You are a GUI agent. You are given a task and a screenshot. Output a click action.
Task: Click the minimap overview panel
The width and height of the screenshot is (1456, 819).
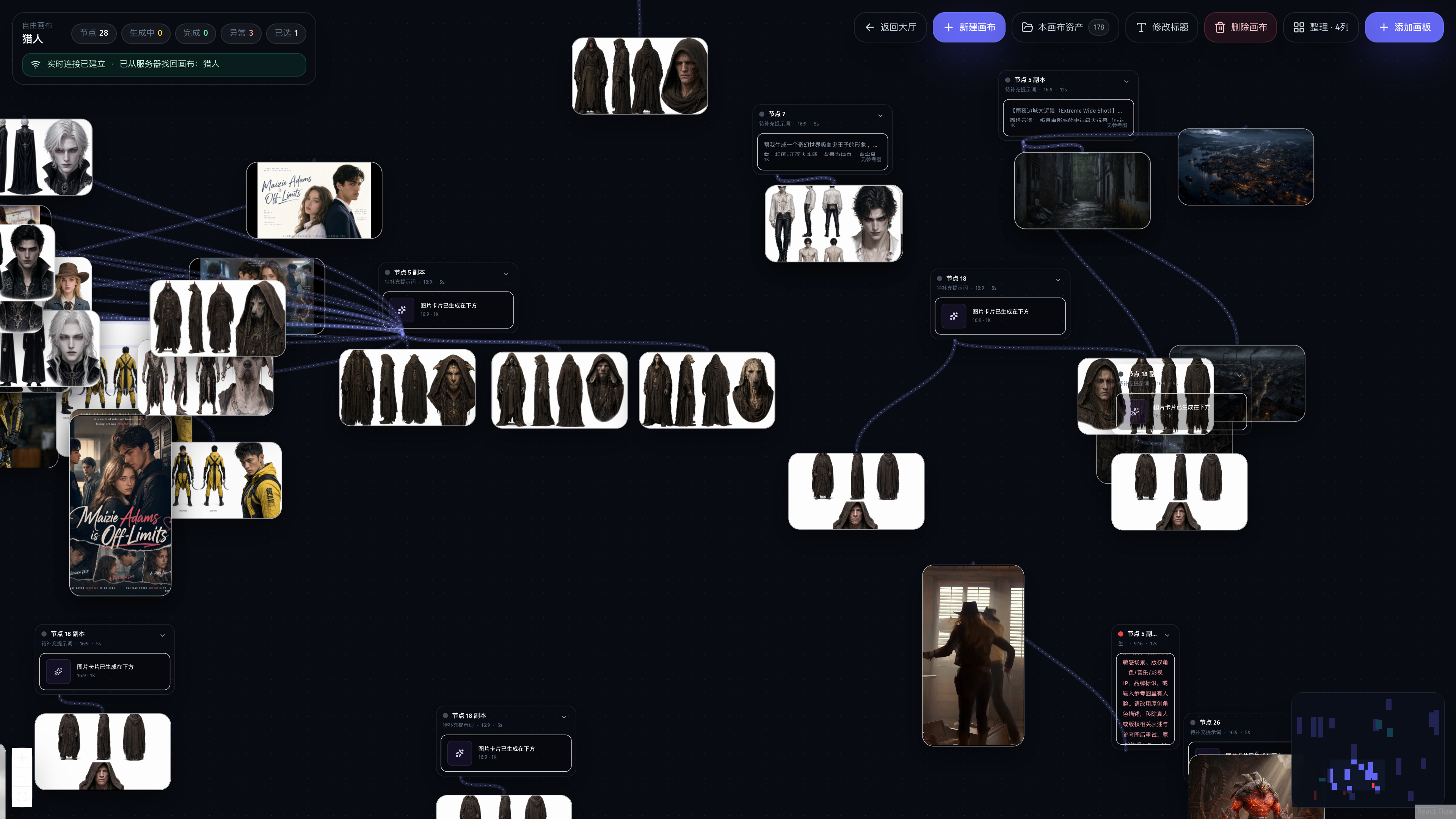[1368, 750]
